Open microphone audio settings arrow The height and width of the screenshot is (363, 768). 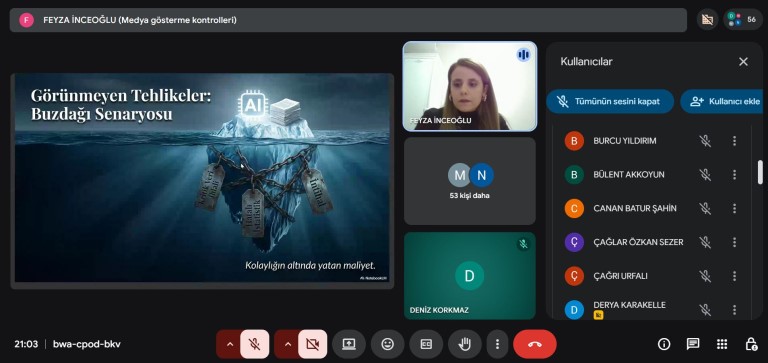point(229,344)
